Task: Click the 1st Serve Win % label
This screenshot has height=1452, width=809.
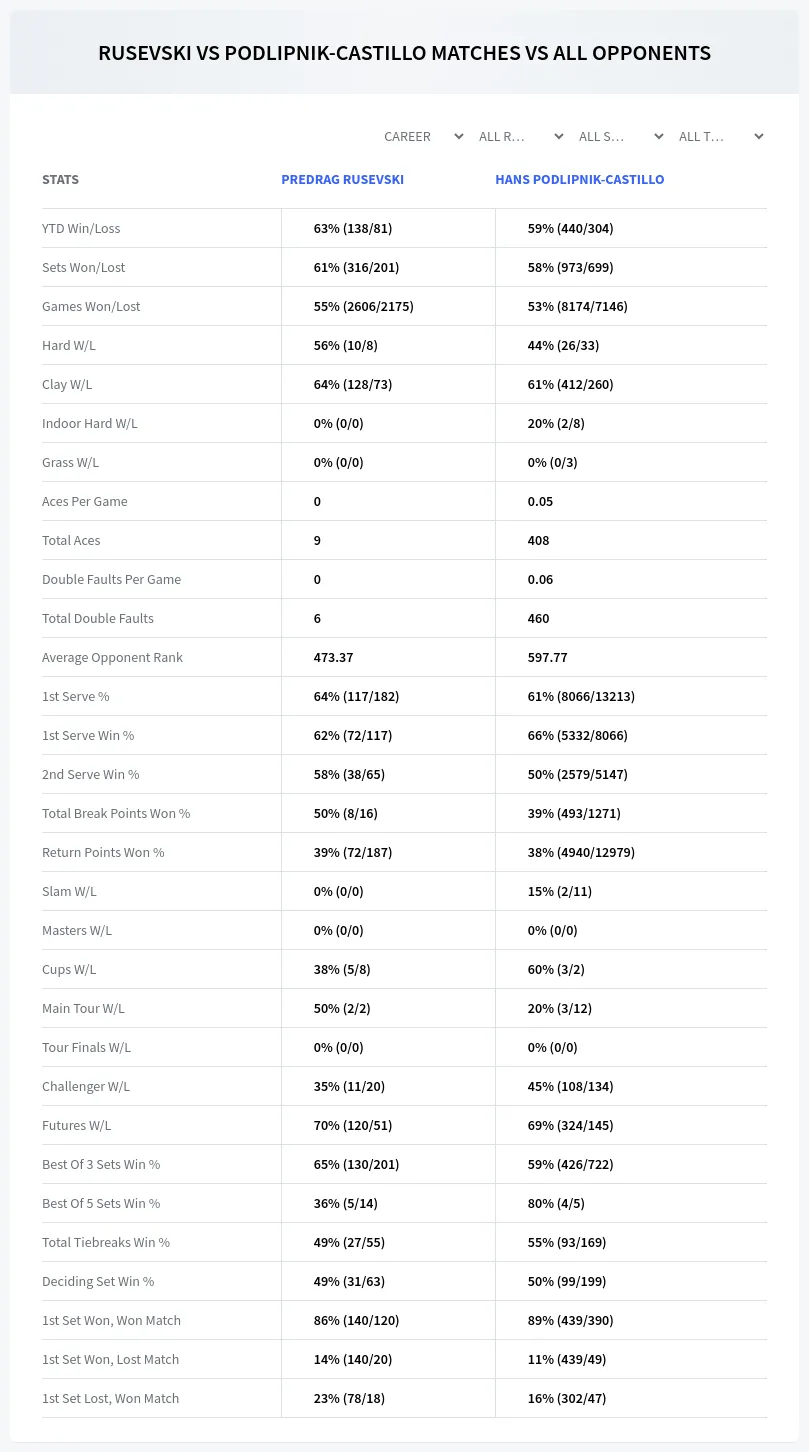Action: 88,735
